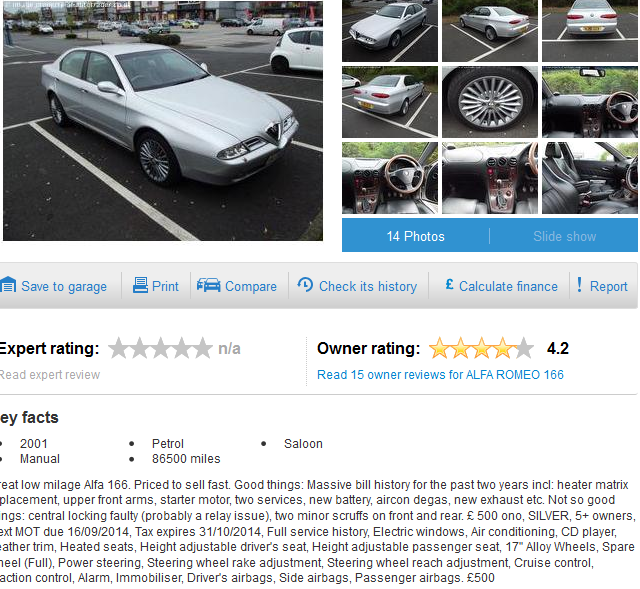Click the clock history icon
Image resolution: width=640 pixels, height=589 pixels.
click(305, 284)
